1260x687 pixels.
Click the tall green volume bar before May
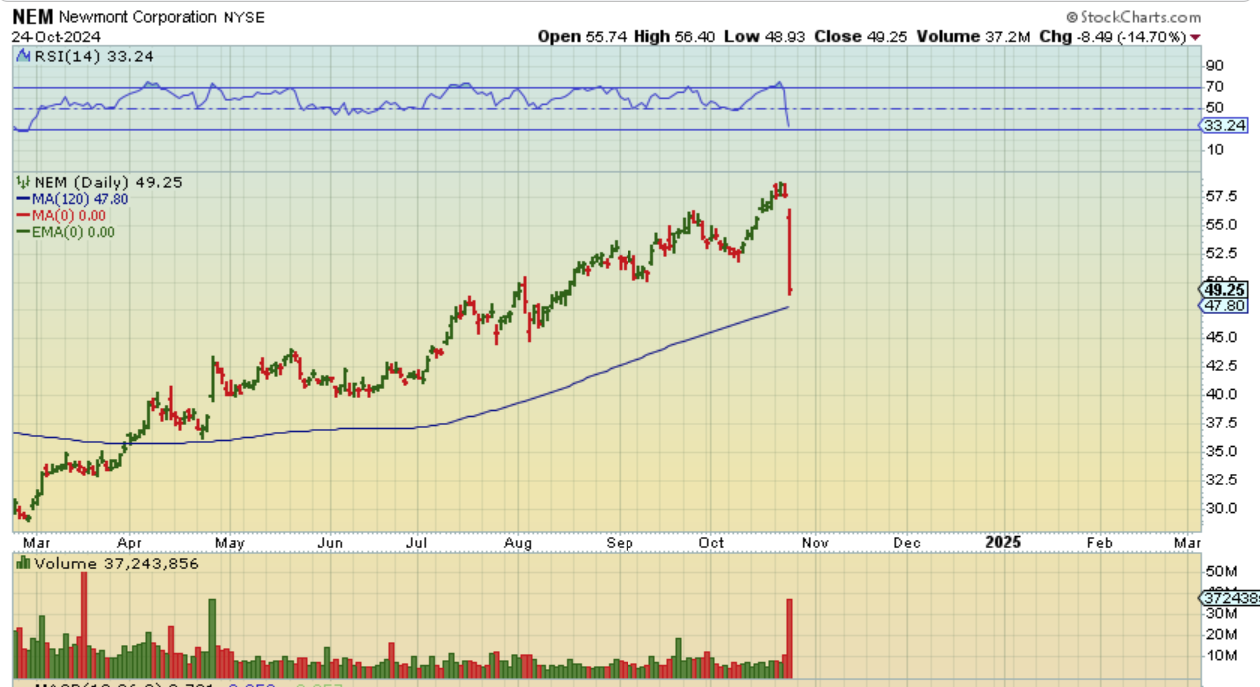tap(212, 638)
